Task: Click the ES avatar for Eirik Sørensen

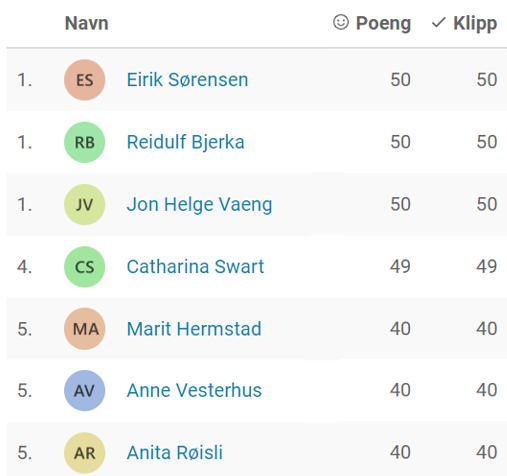Action: click(85, 80)
